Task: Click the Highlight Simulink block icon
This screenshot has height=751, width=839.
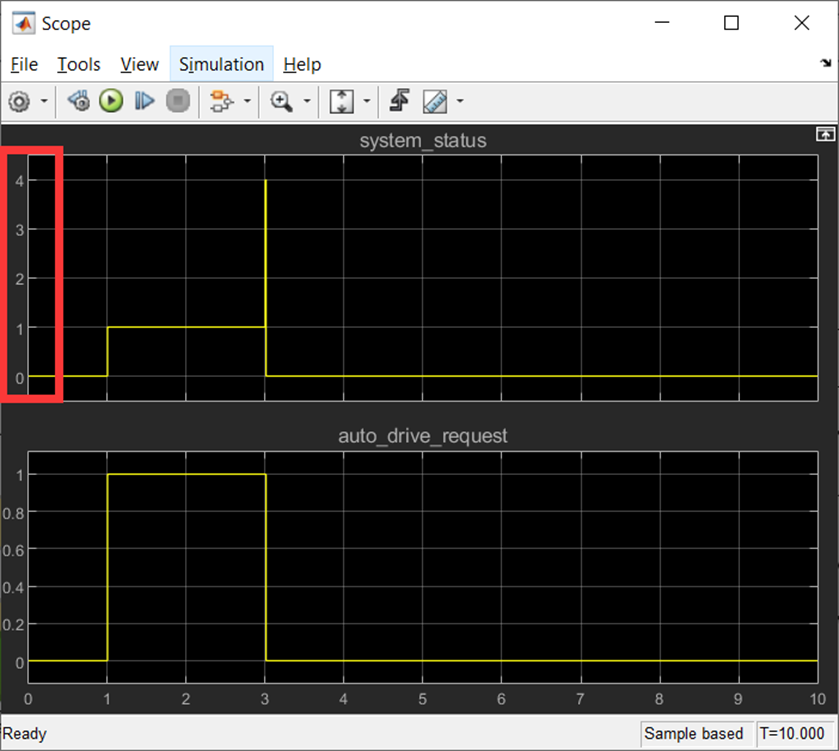Action: (x=222, y=101)
